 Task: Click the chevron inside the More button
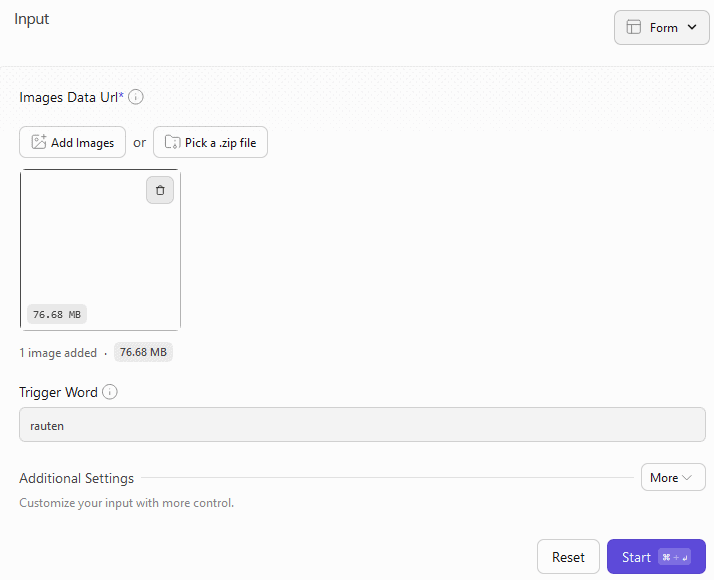tap(687, 478)
